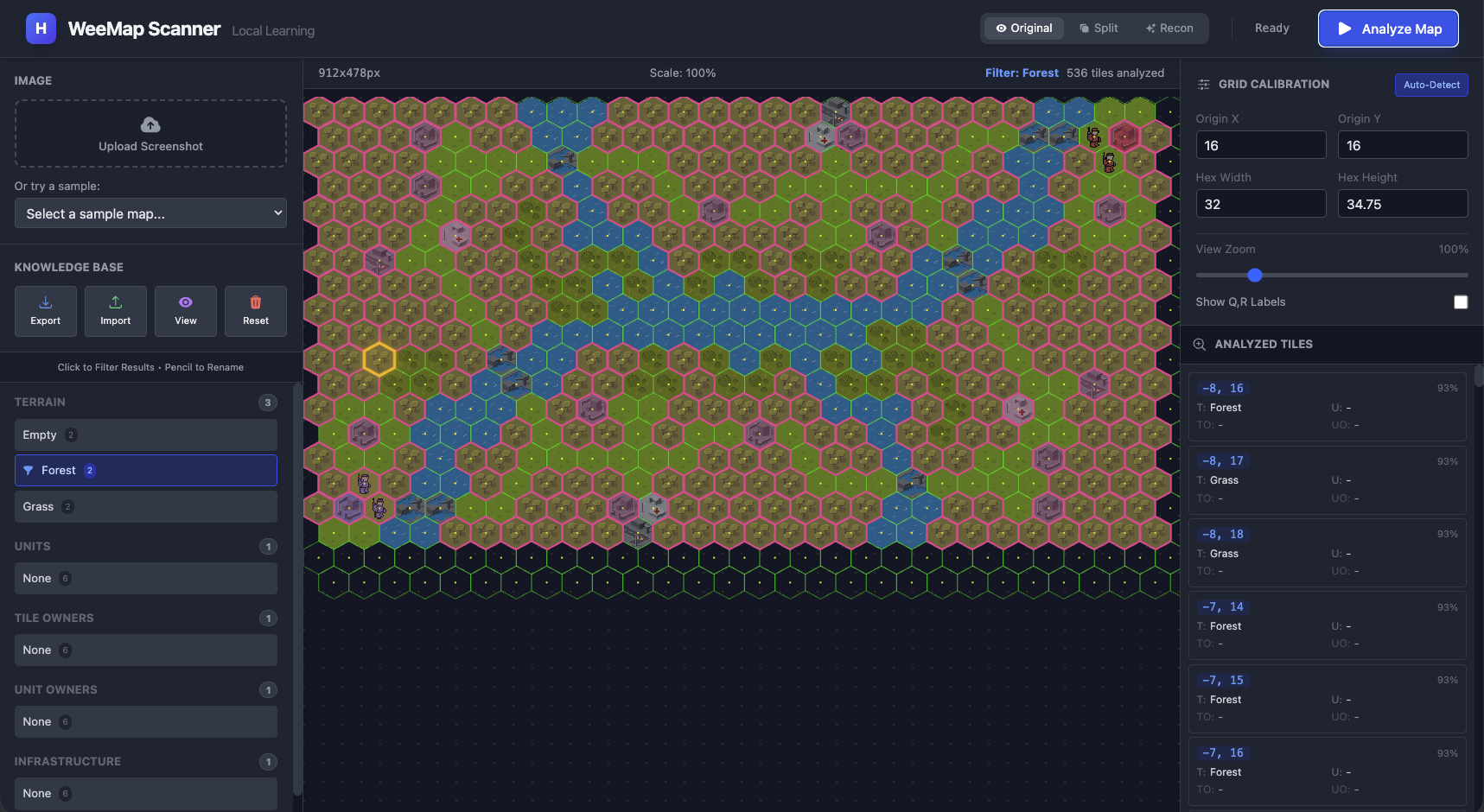The height and width of the screenshot is (812, 1484).
Task: Click the Reset trash icon
Action: pyautogui.click(x=256, y=302)
